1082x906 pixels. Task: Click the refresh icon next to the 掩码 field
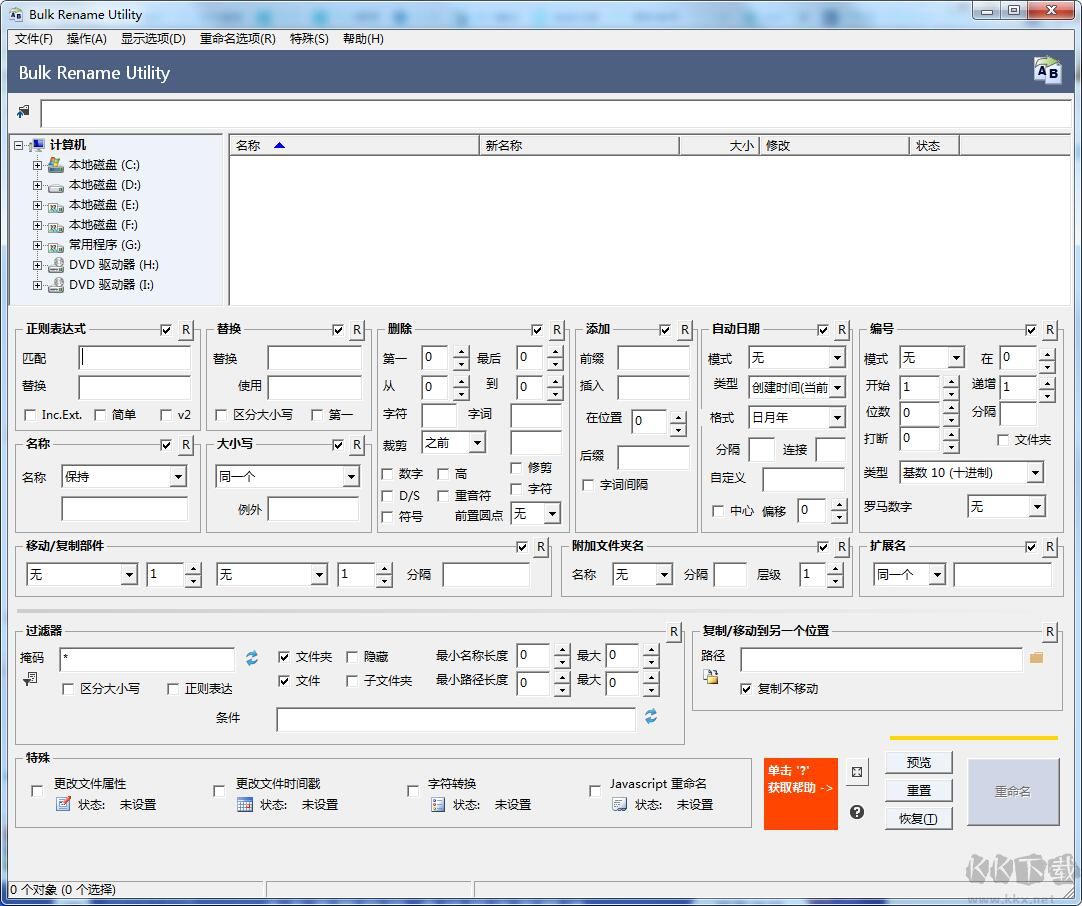252,658
